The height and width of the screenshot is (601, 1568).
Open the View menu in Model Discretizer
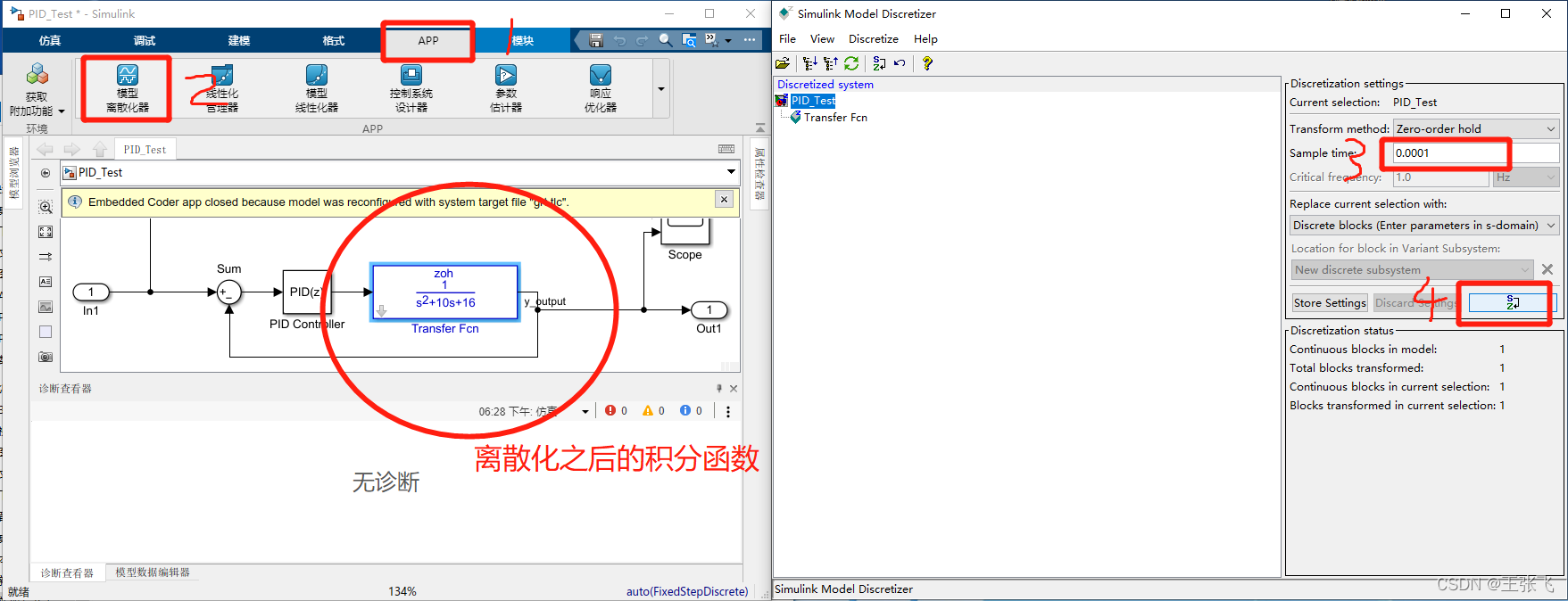point(822,39)
